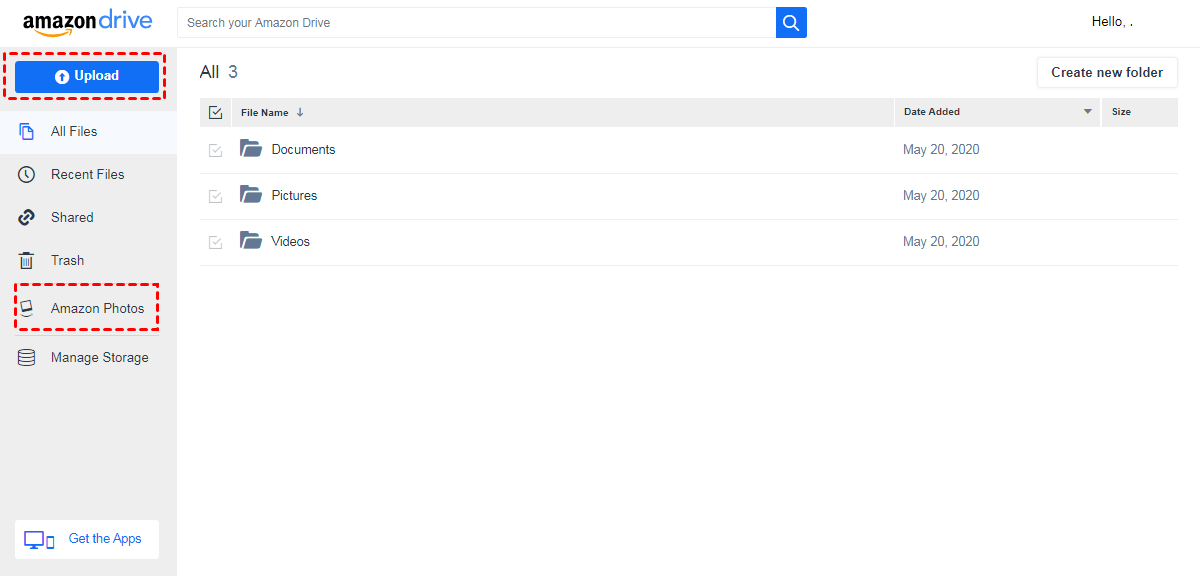1200x576 pixels.
Task: Click the magnifier search icon button
Action: pos(791,23)
